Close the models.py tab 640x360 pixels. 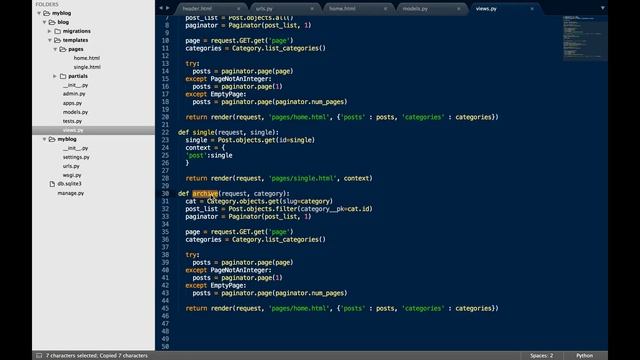458,9
